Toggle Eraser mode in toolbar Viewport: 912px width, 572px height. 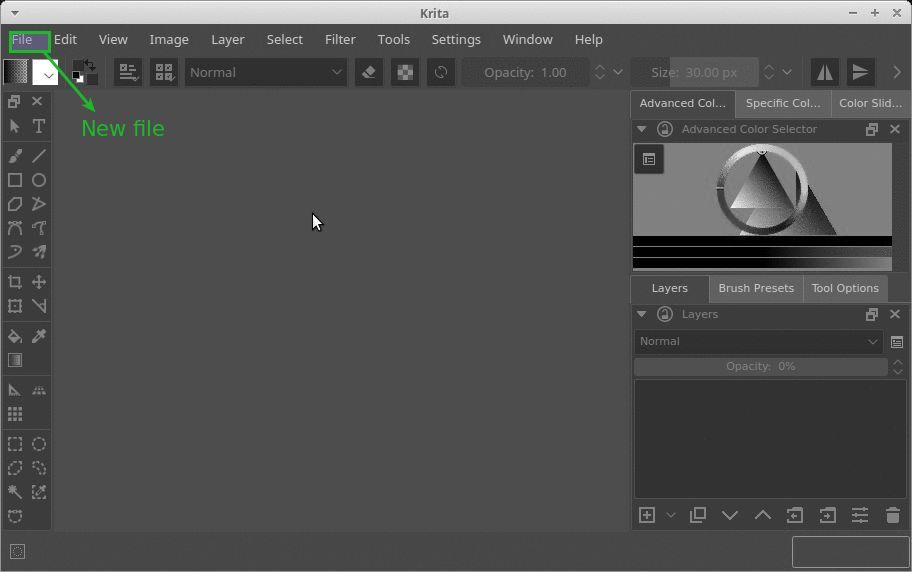tap(369, 72)
